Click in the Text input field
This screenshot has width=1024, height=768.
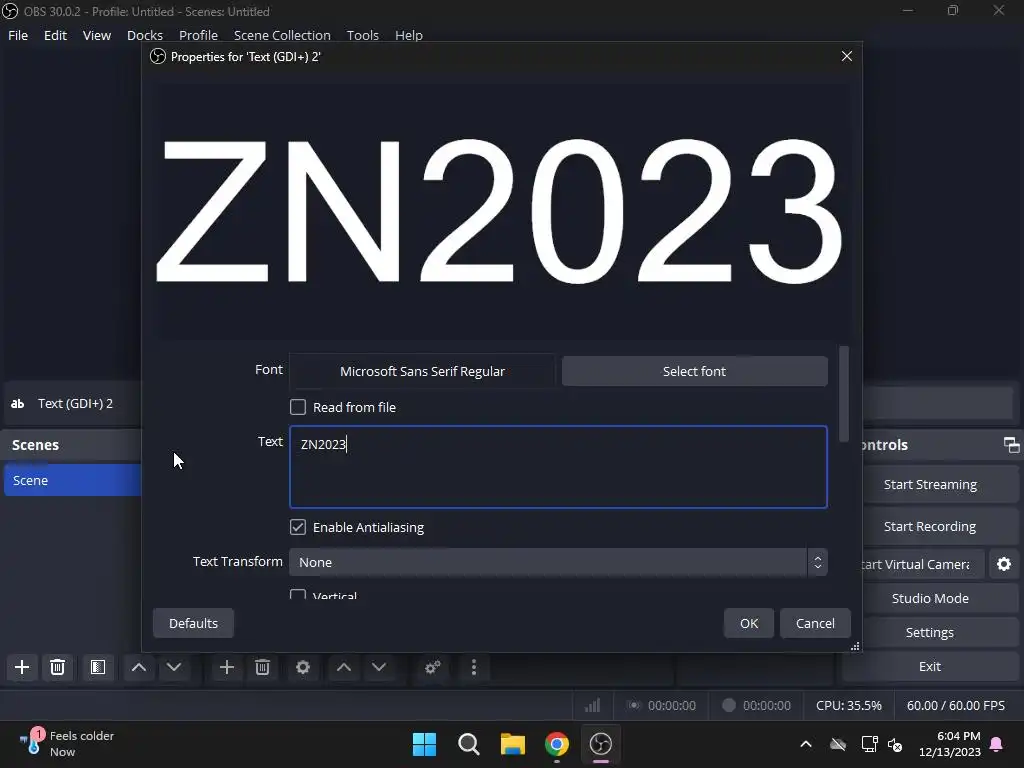pos(558,467)
